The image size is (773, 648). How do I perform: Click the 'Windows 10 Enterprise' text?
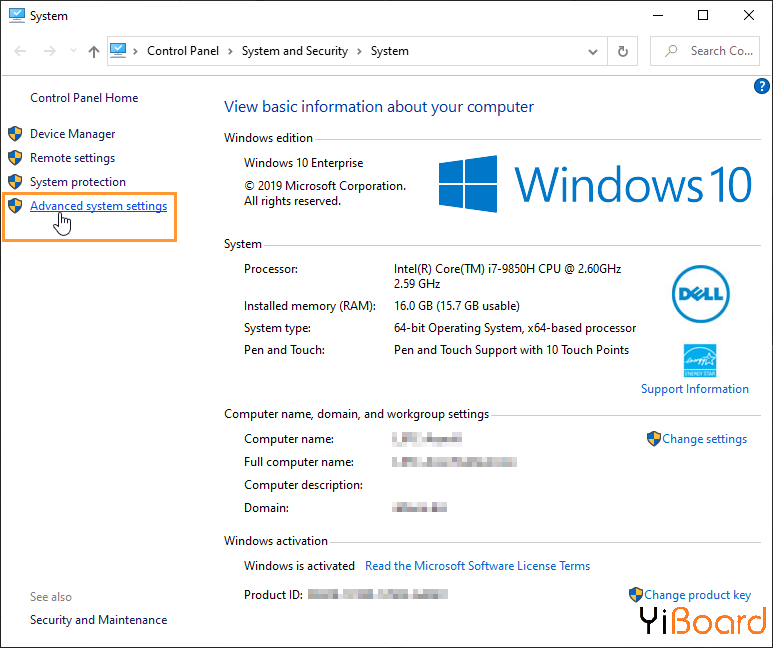pyautogui.click(x=303, y=163)
